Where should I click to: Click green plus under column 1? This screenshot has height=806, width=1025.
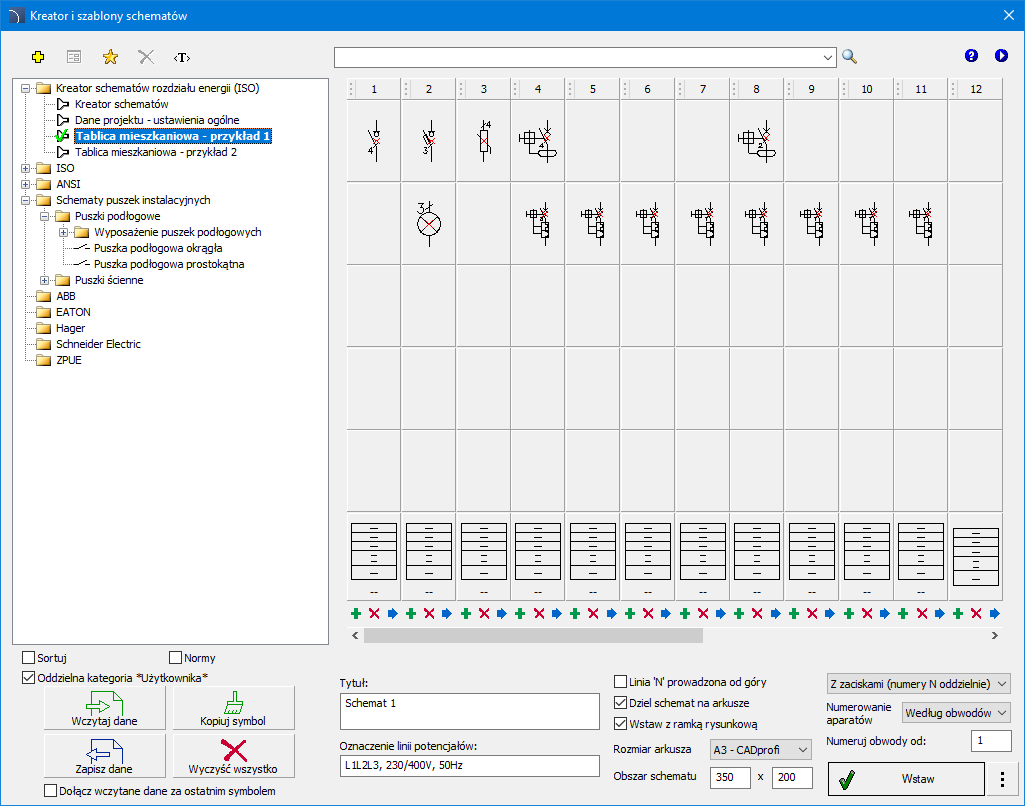pyautogui.click(x=355, y=613)
